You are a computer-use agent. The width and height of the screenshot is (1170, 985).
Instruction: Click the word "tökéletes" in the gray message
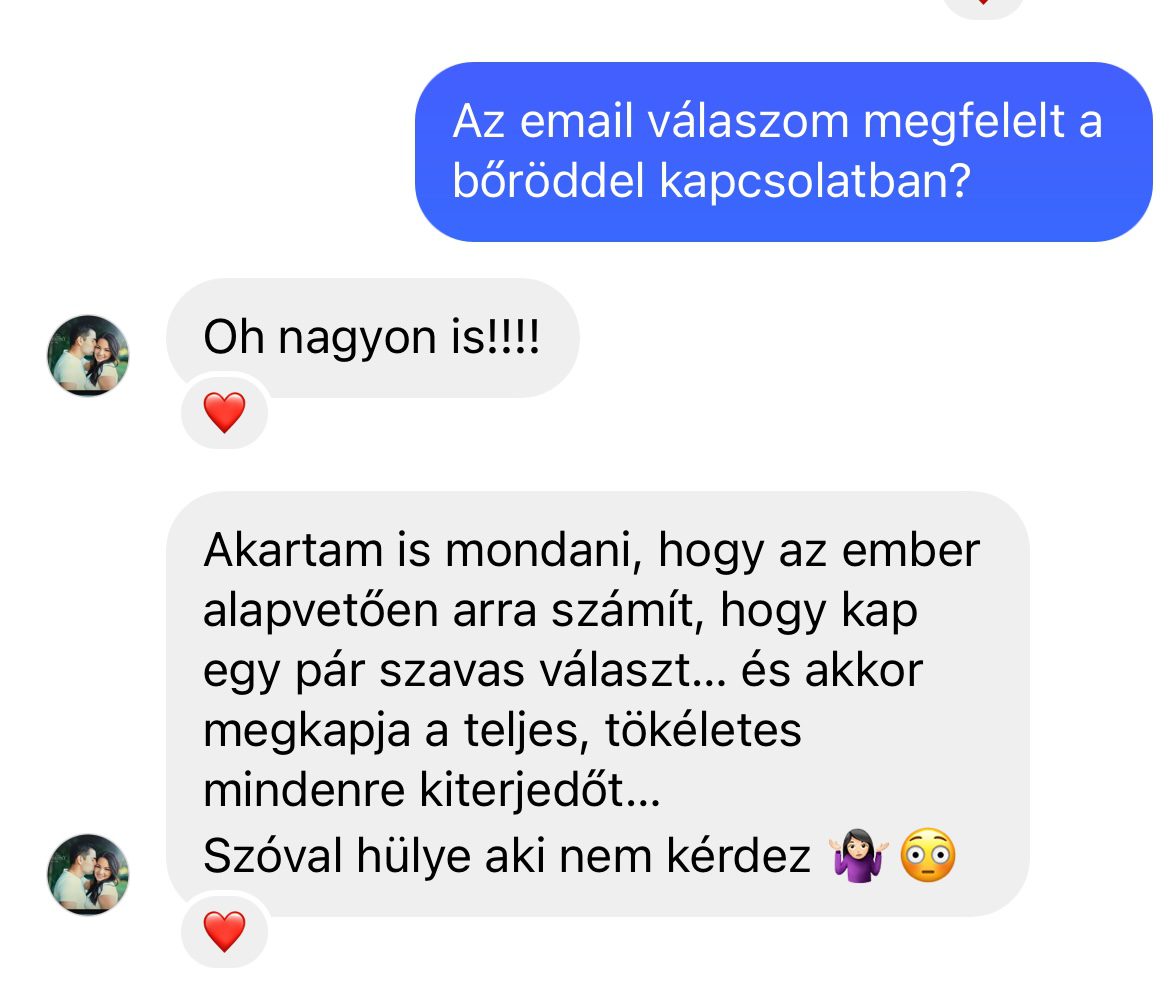point(703,730)
